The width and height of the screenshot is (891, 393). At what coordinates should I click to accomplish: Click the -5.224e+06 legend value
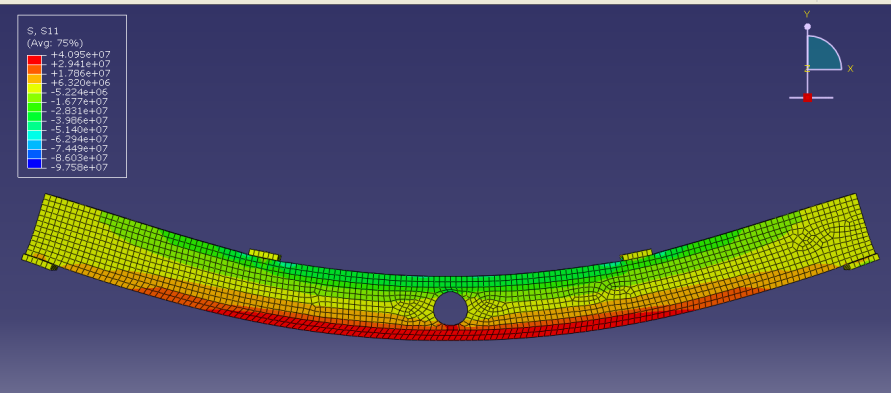pyautogui.click(x=80, y=92)
